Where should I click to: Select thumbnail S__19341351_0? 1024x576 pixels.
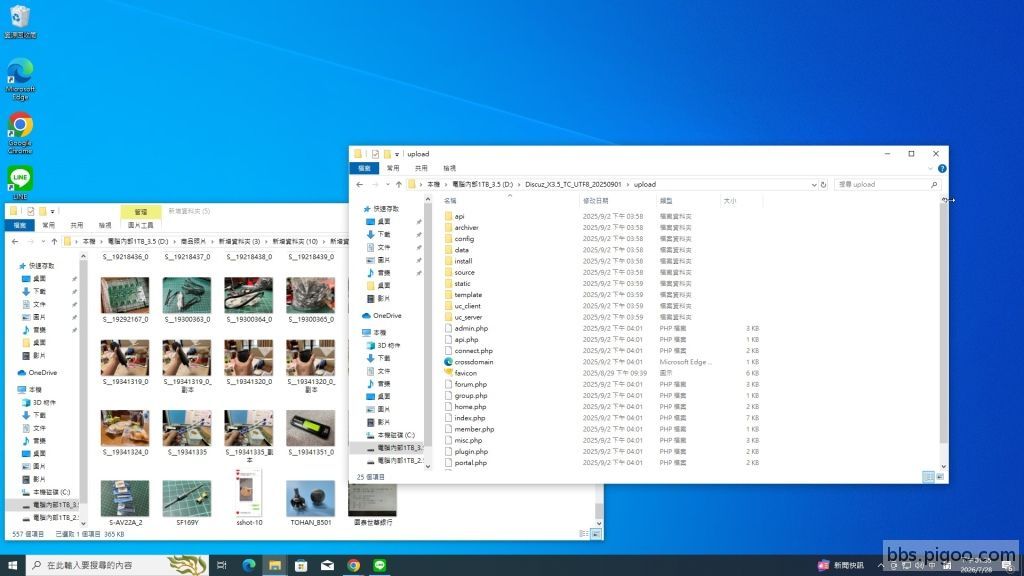[x=310, y=432]
